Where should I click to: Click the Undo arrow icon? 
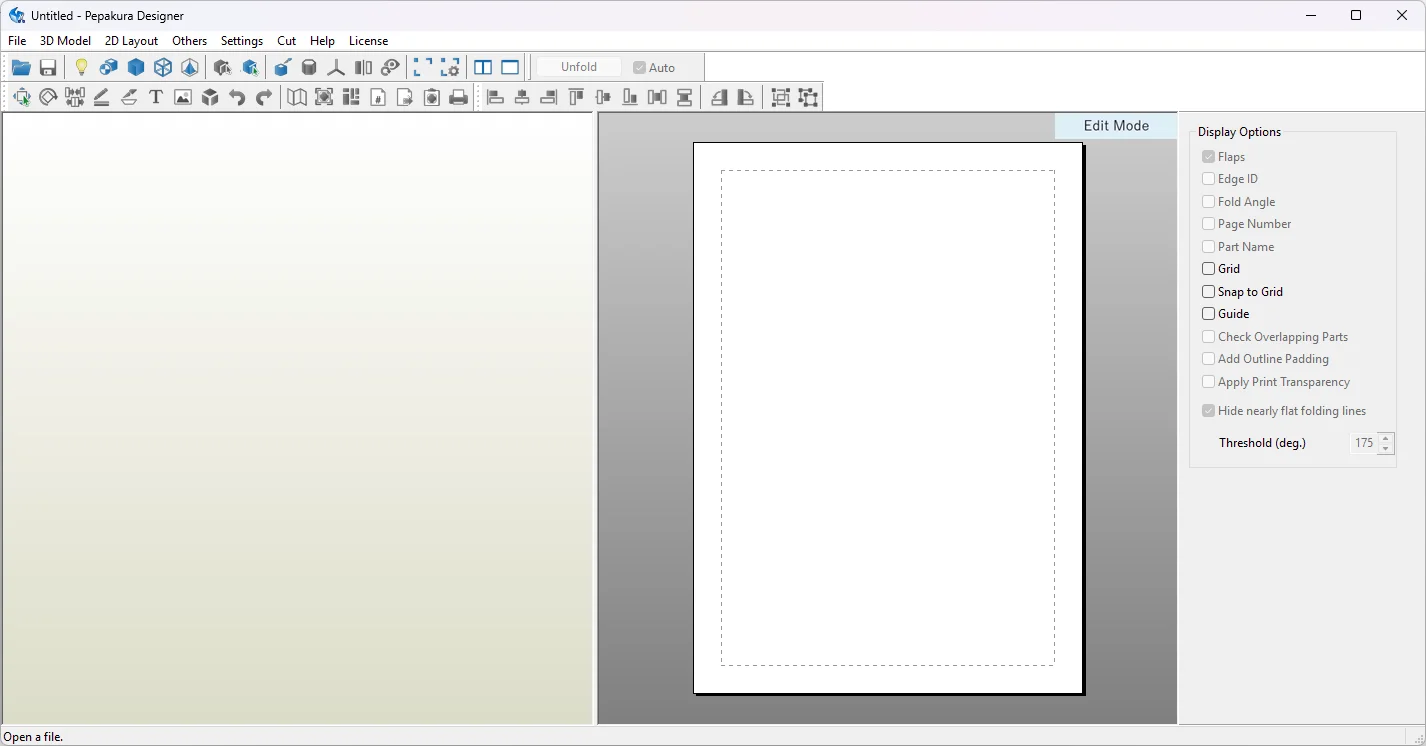(237, 97)
